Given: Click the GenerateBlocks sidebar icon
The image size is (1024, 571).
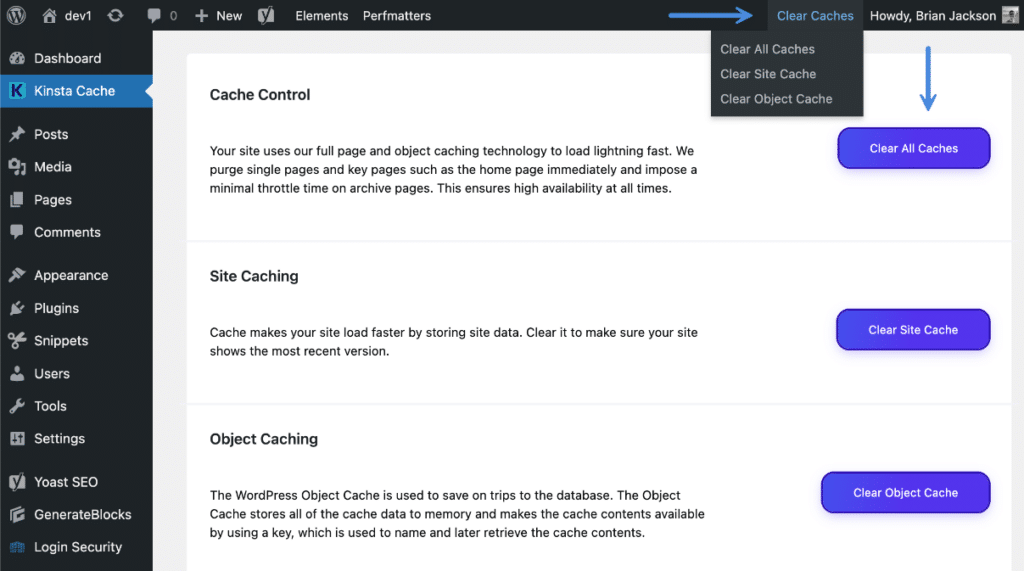Looking at the screenshot, I should (x=17, y=514).
